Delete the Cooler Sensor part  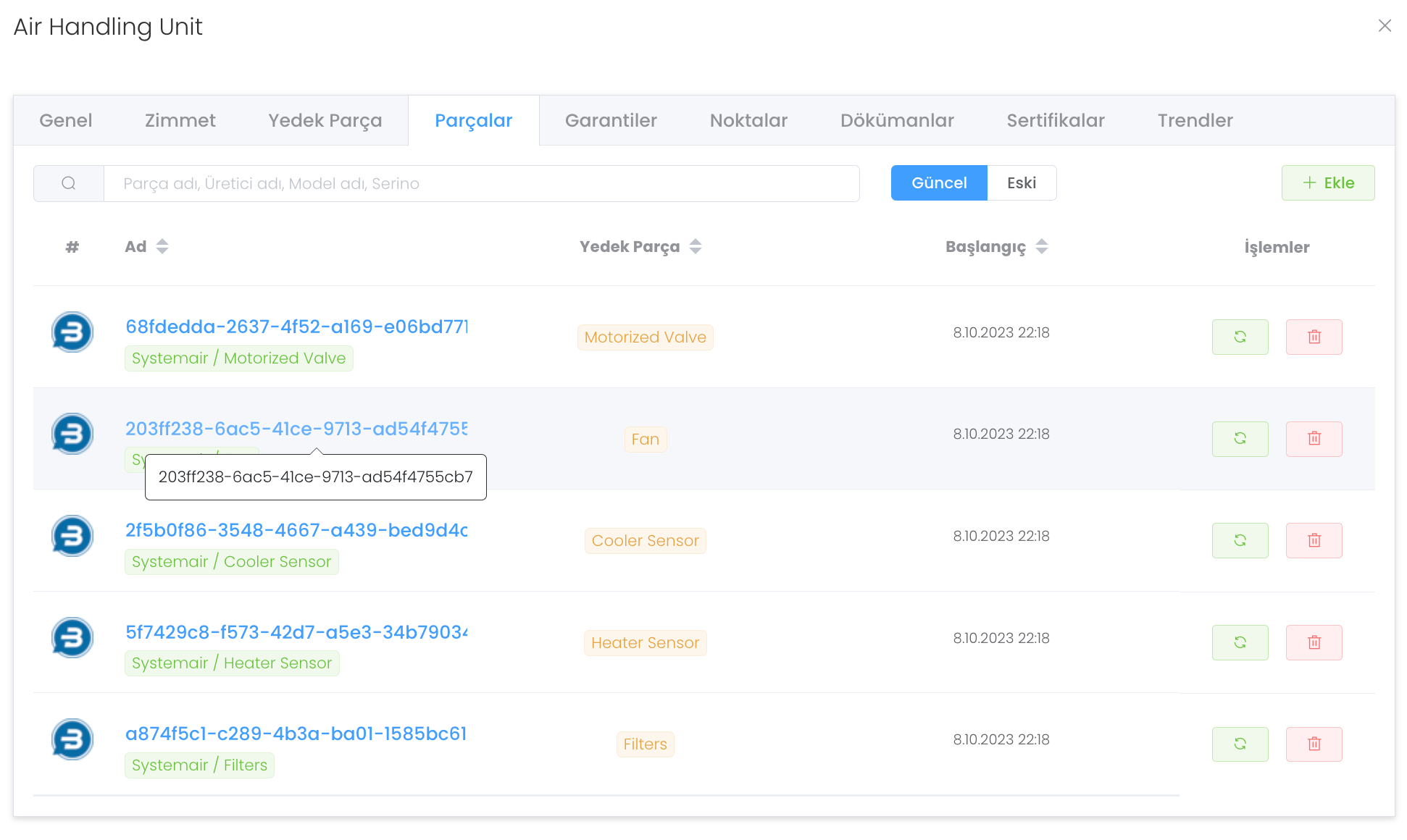[1314, 540]
